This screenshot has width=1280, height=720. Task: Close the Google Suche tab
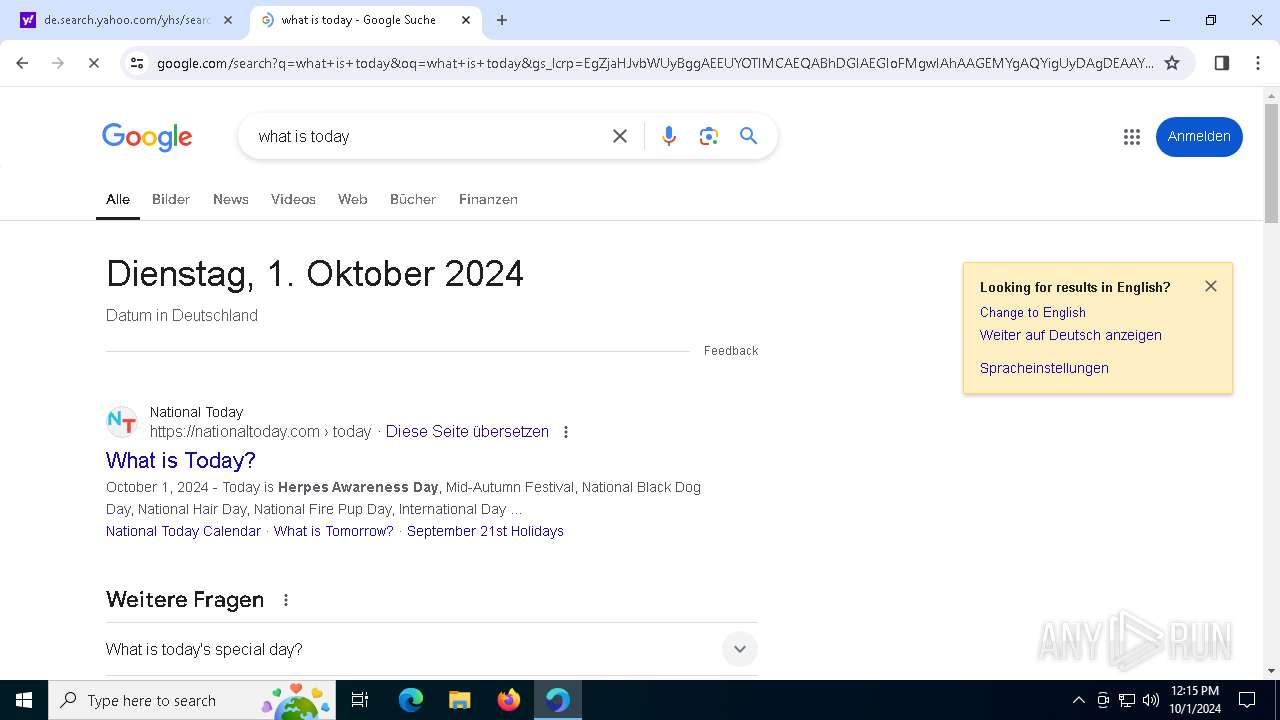[x=466, y=20]
